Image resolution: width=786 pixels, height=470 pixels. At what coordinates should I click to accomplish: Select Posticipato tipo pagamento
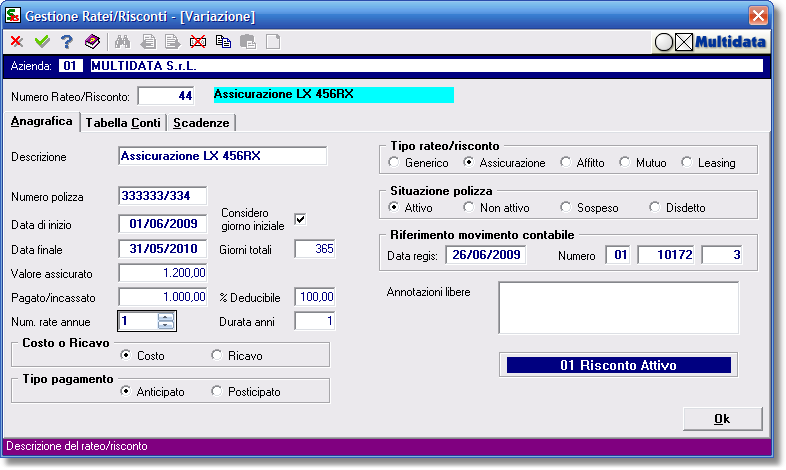(217, 391)
